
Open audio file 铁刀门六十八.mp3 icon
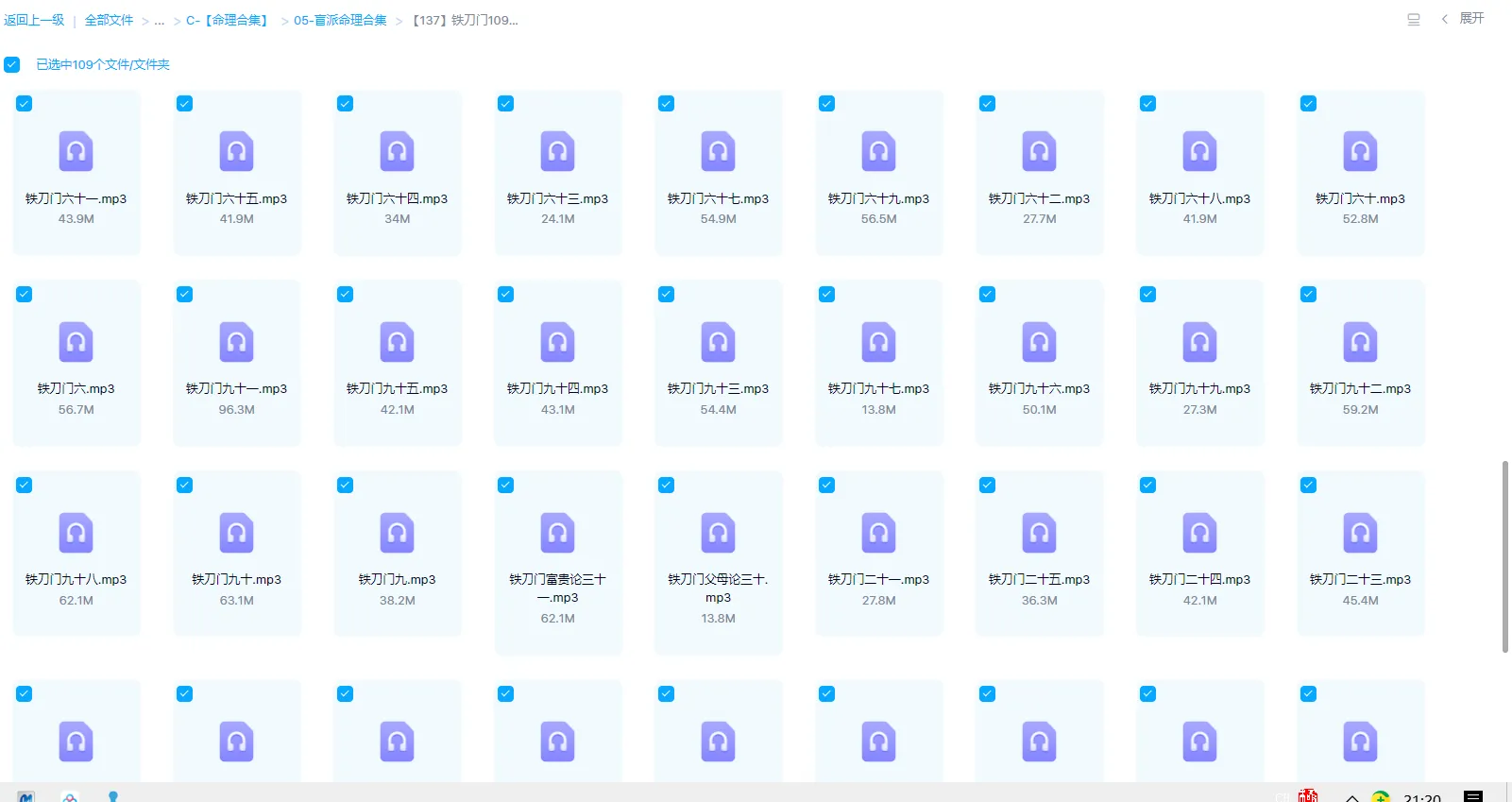pos(1200,151)
